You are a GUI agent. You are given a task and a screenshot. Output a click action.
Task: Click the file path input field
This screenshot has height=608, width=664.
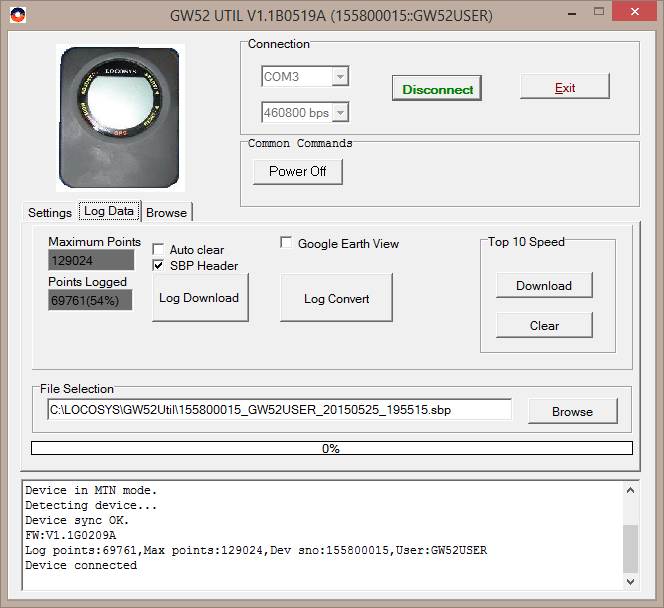(279, 409)
